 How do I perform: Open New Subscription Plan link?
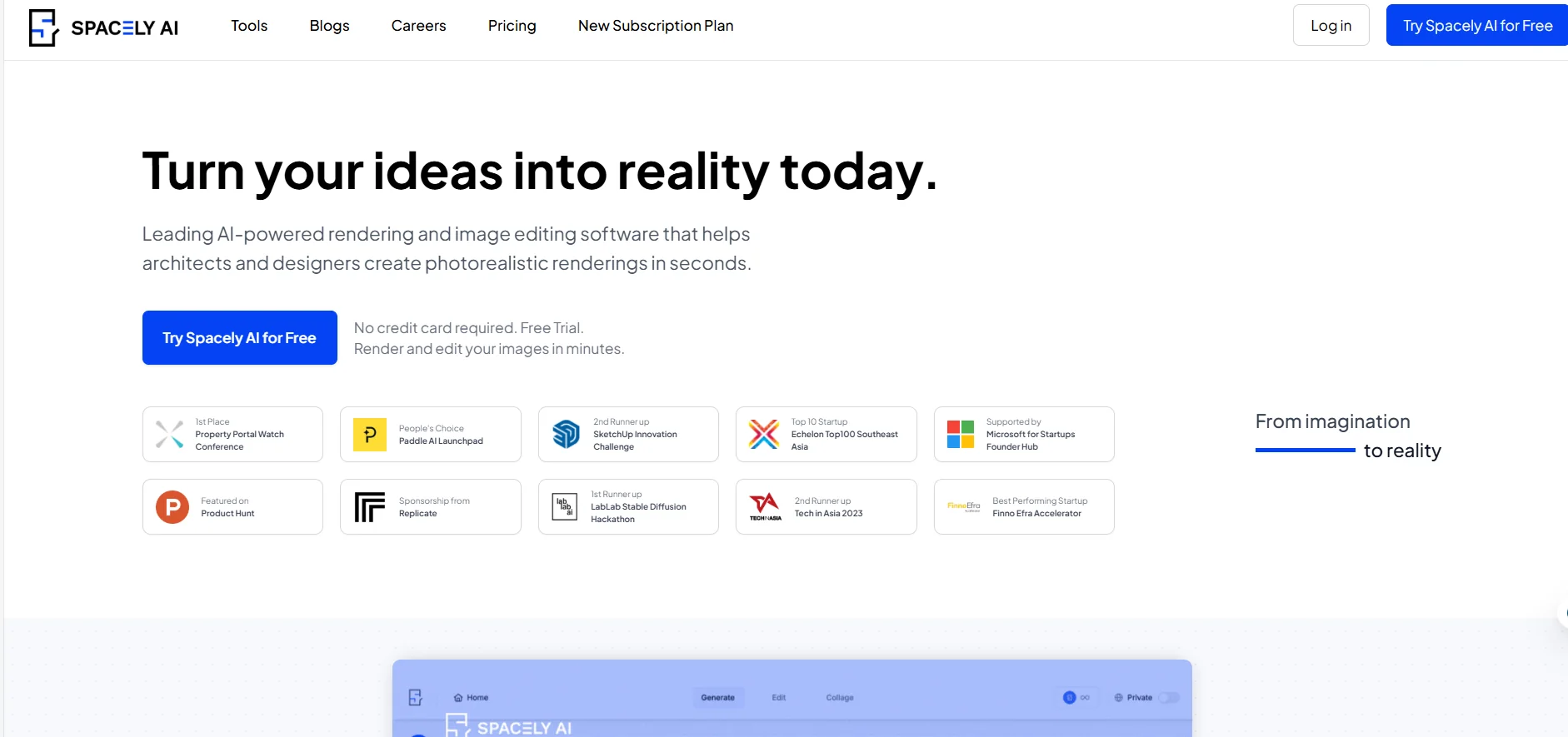click(656, 26)
